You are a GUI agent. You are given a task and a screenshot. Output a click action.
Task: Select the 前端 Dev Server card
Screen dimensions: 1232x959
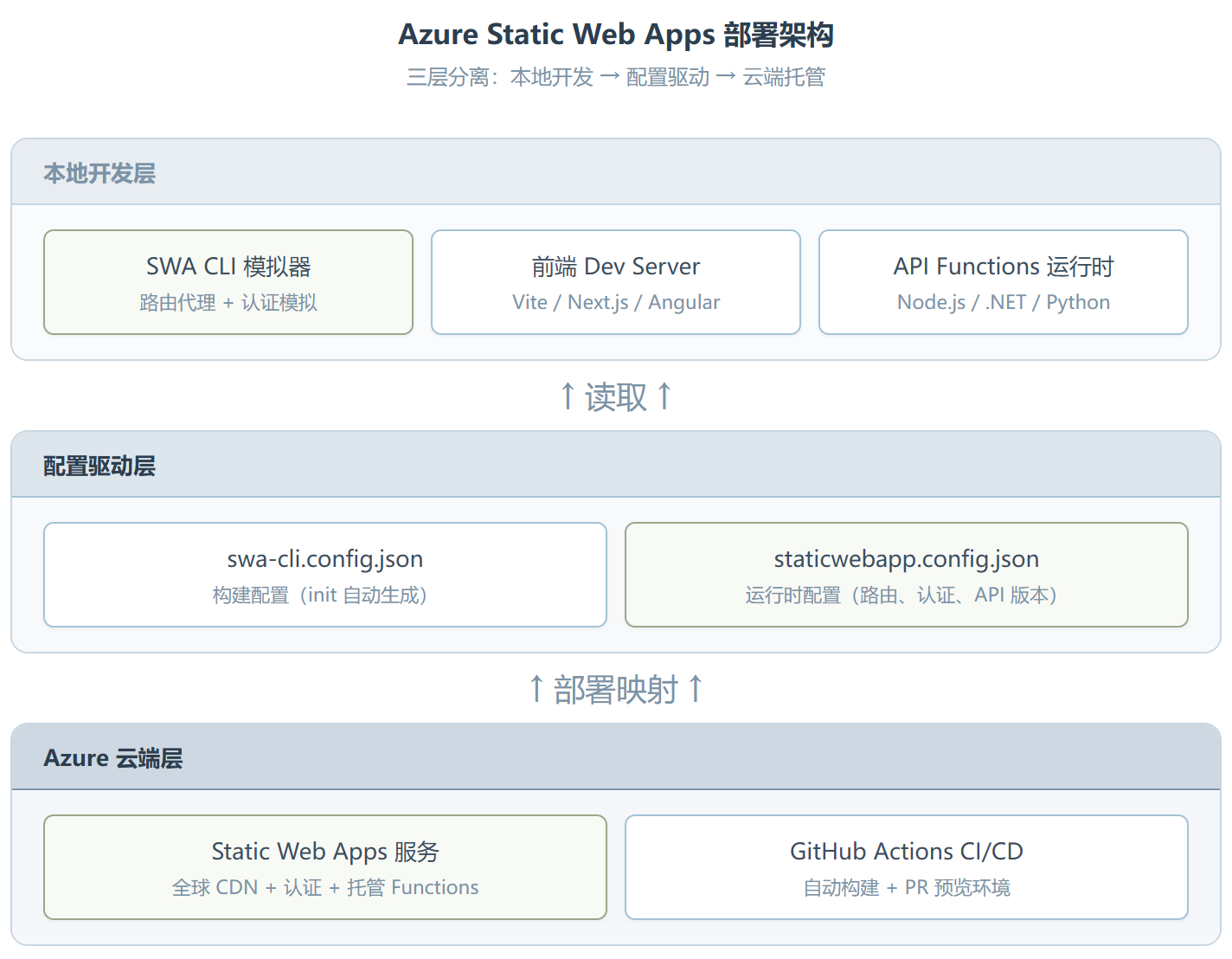[x=616, y=282]
